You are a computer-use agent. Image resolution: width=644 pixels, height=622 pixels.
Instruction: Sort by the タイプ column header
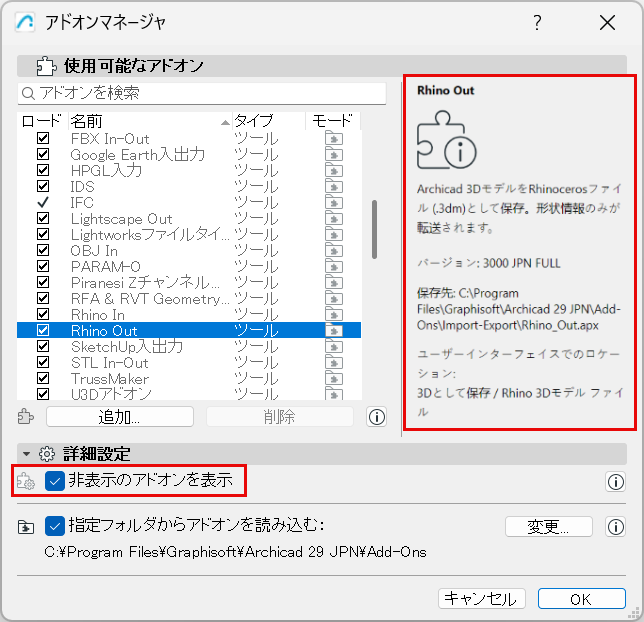(x=269, y=121)
